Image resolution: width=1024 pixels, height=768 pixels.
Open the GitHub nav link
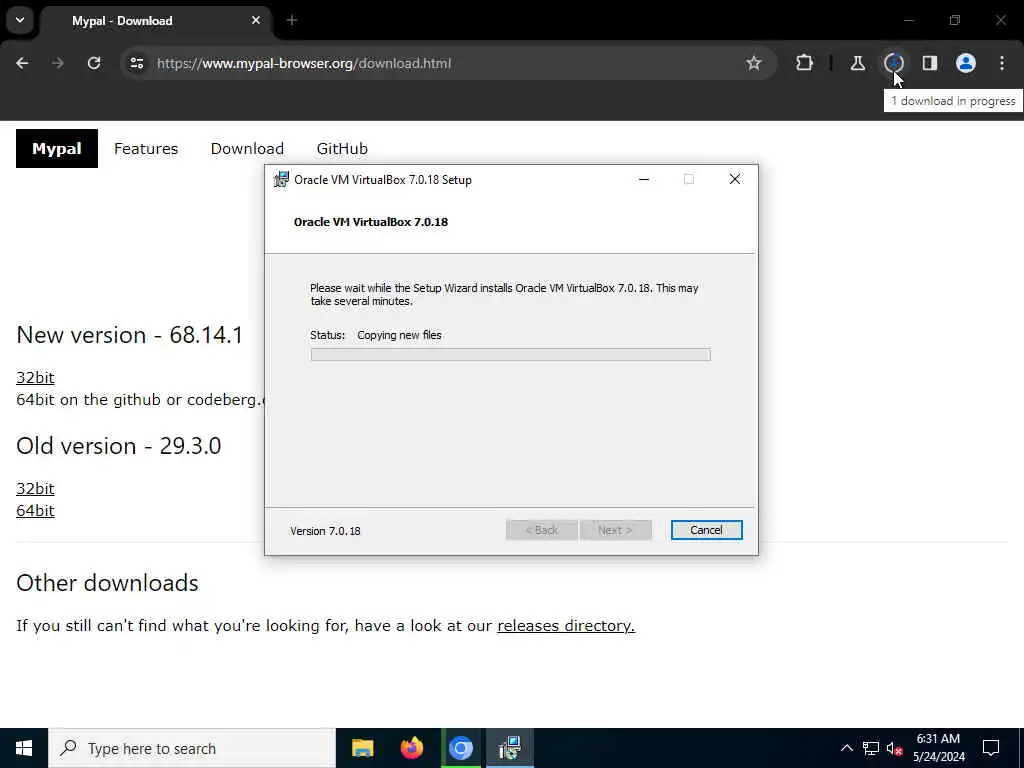point(342,148)
